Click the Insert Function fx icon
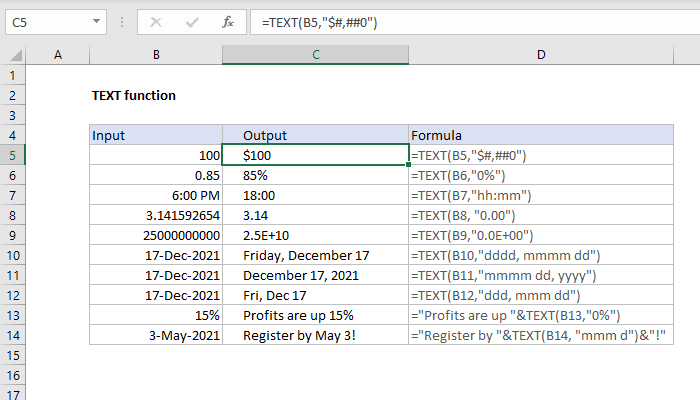The width and height of the screenshot is (700, 400). pyautogui.click(x=228, y=20)
